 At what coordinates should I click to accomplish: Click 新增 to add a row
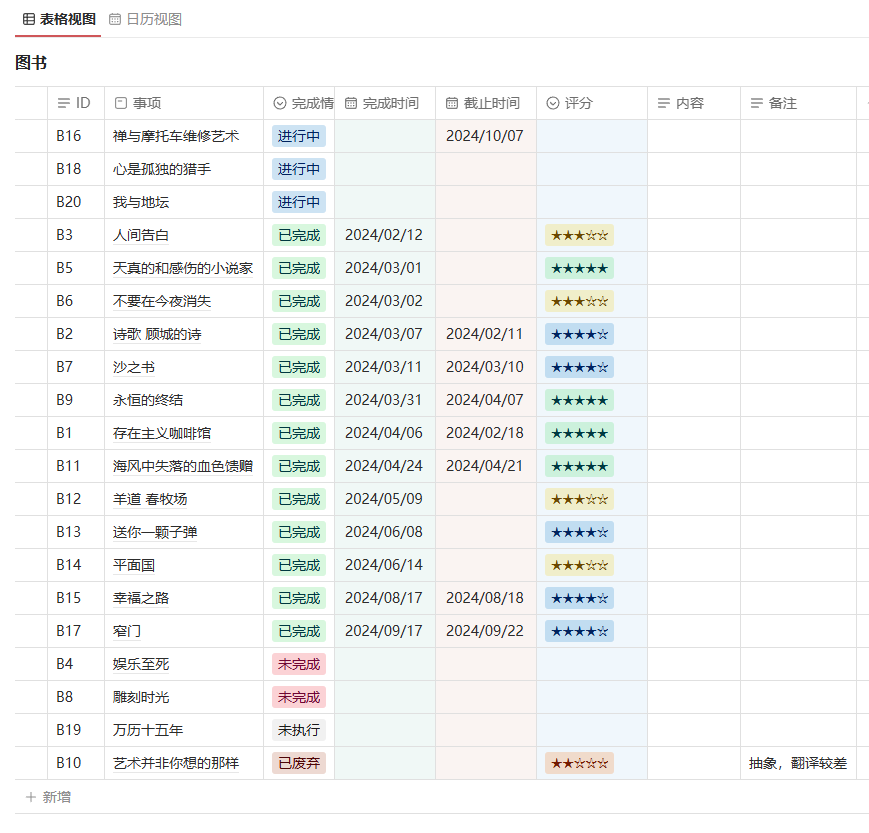coord(48,797)
